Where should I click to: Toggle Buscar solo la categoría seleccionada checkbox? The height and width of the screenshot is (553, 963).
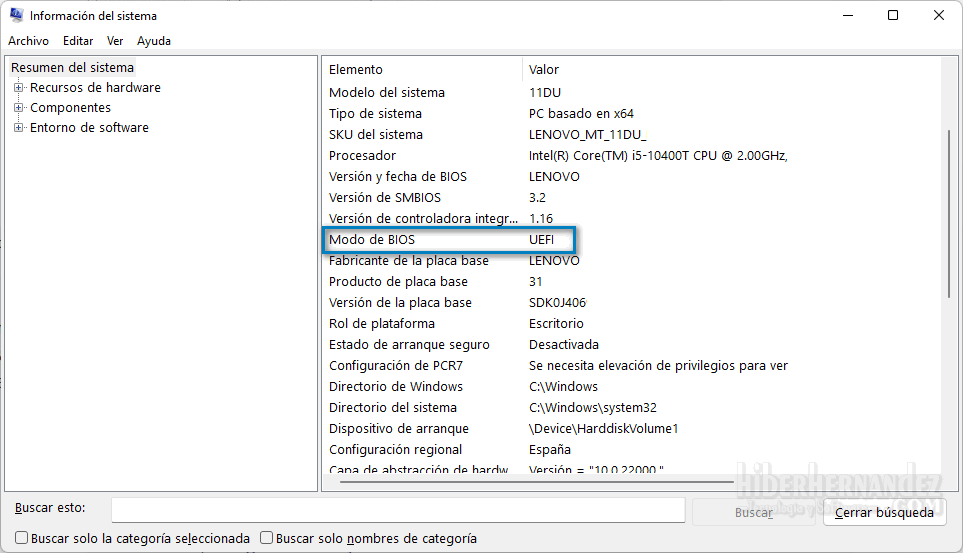21,538
